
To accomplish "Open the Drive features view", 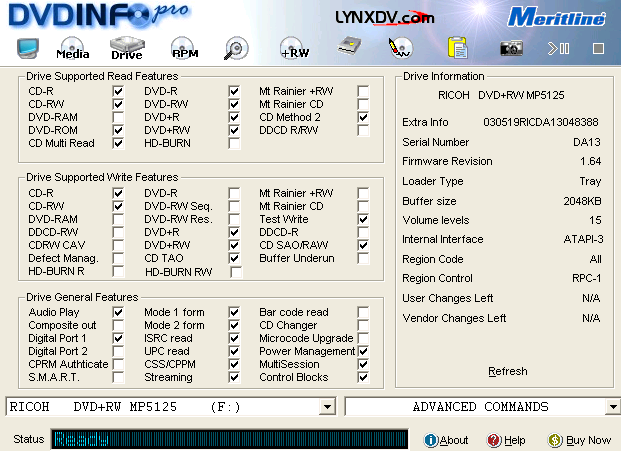I will pyautogui.click(x=127, y=48).
